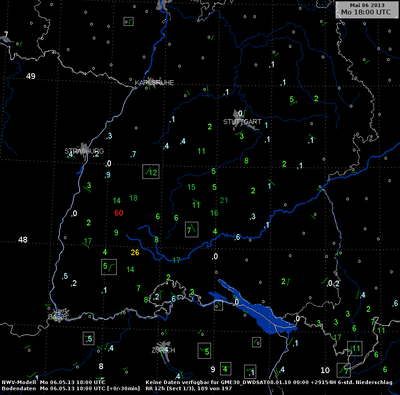Click the STRASBOURG city label

coord(84,151)
